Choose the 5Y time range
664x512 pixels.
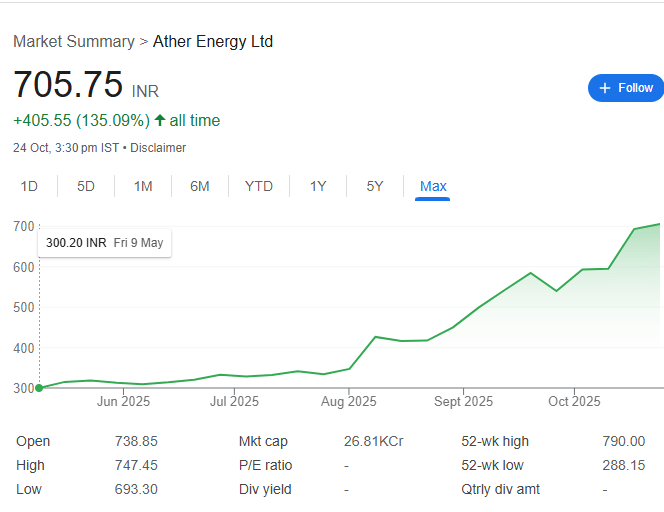pos(375,186)
